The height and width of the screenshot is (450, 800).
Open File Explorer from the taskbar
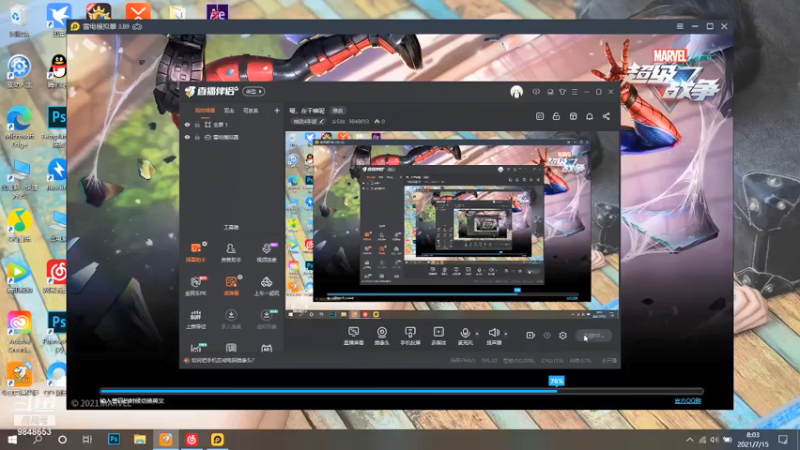coord(140,439)
